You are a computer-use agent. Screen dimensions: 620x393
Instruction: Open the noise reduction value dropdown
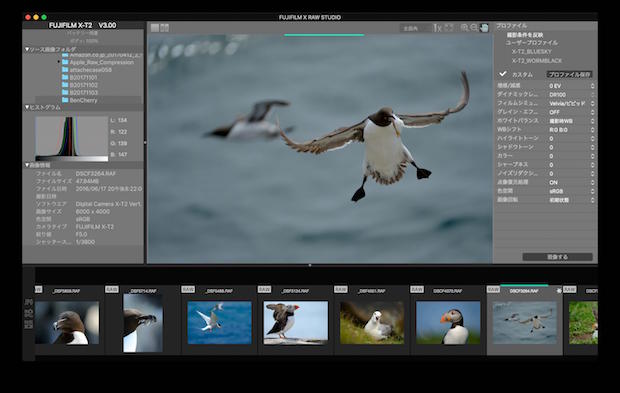pyautogui.click(x=571, y=173)
